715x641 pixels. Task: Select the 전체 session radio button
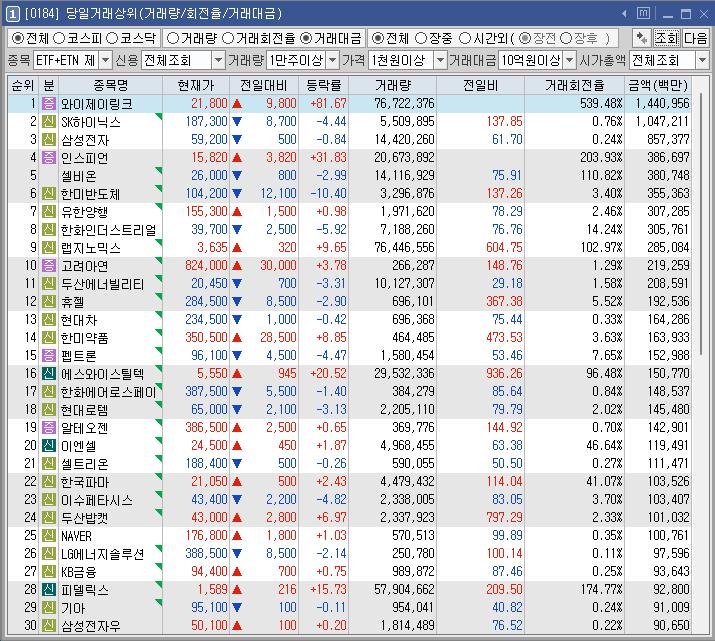[378, 38]
